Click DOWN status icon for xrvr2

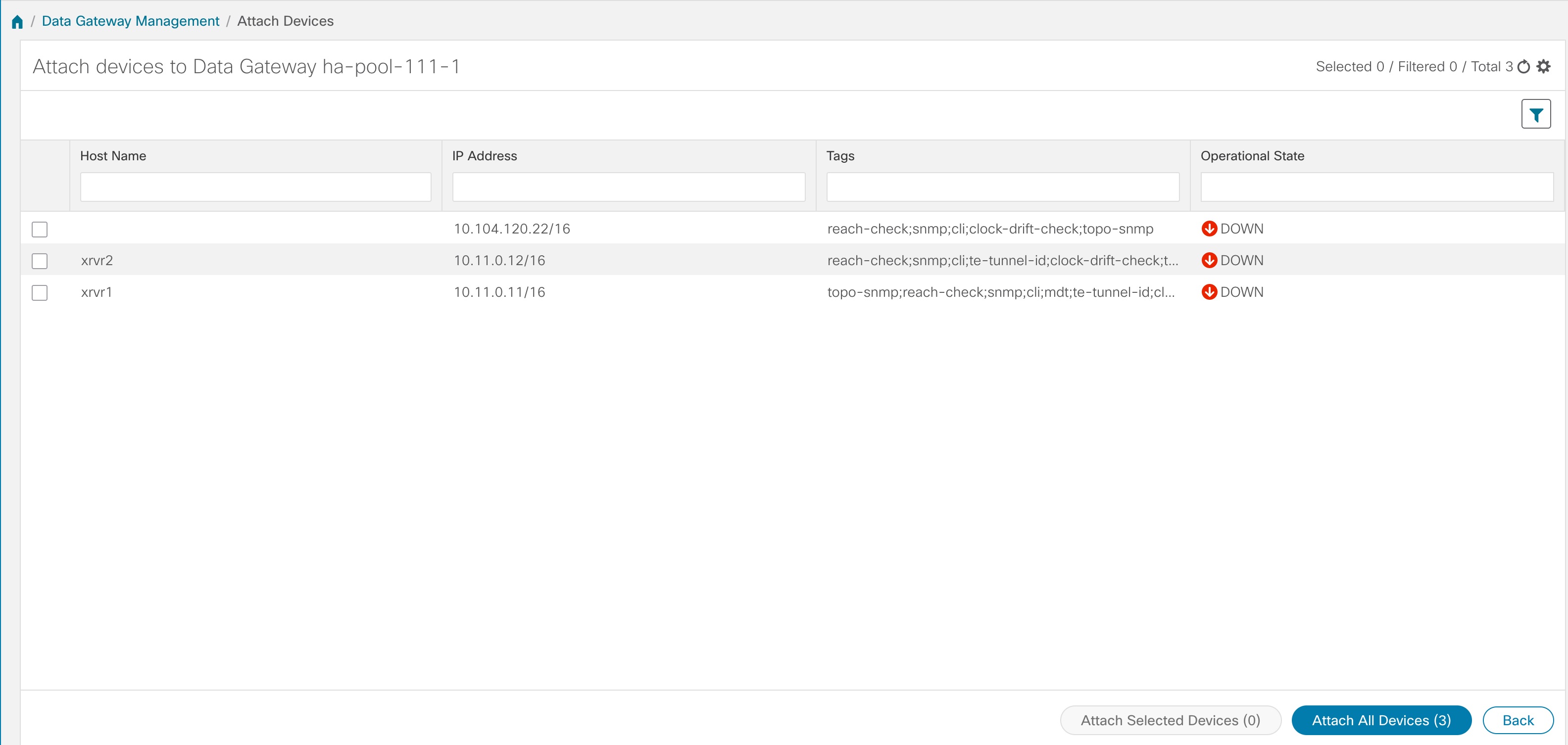point(1209,260)
